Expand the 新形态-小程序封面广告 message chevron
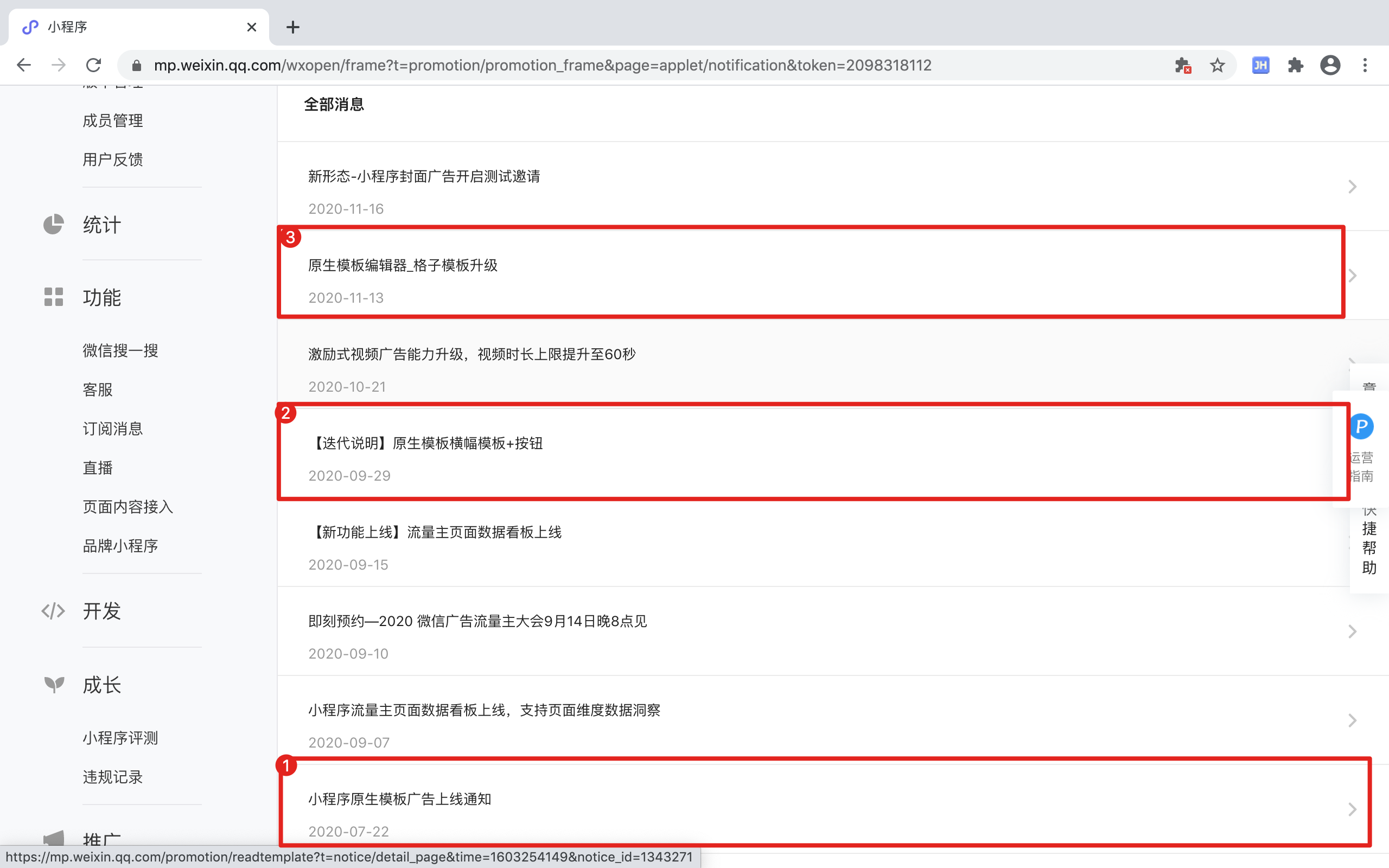This screenshot has width=1389, height=868. (x=1352, y=187)
